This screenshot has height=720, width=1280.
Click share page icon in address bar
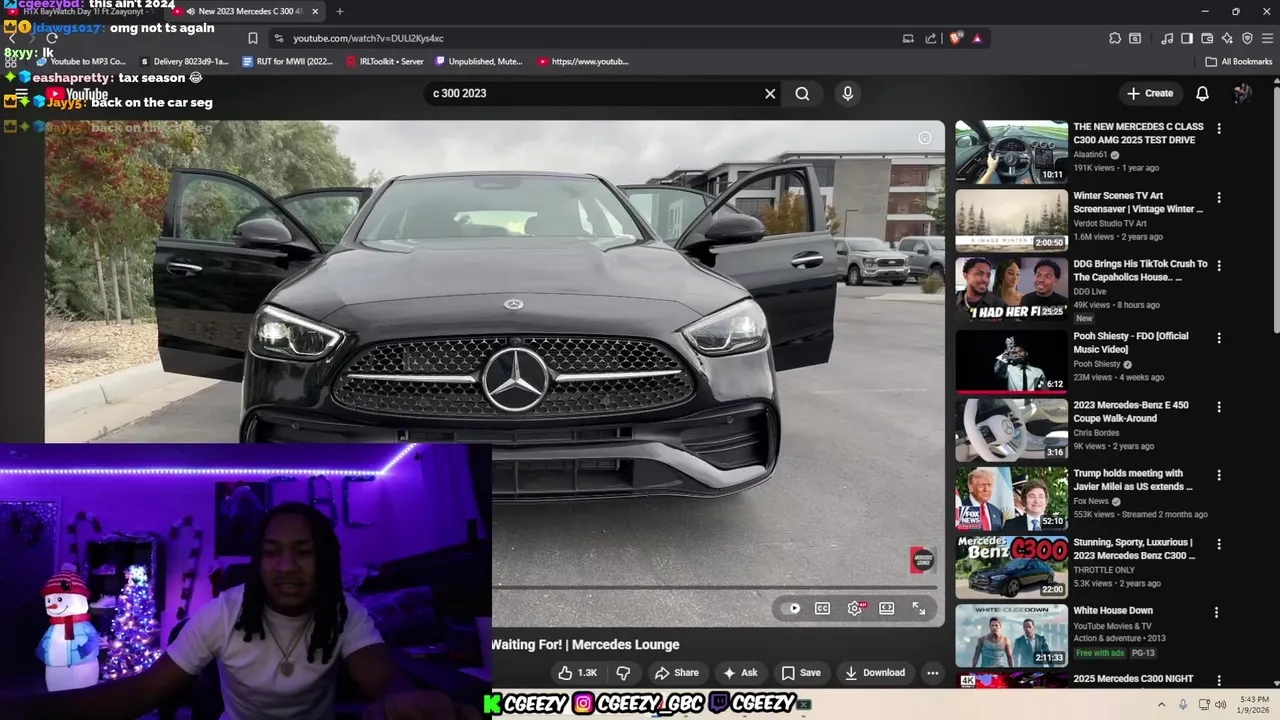(x=930, y=38)
